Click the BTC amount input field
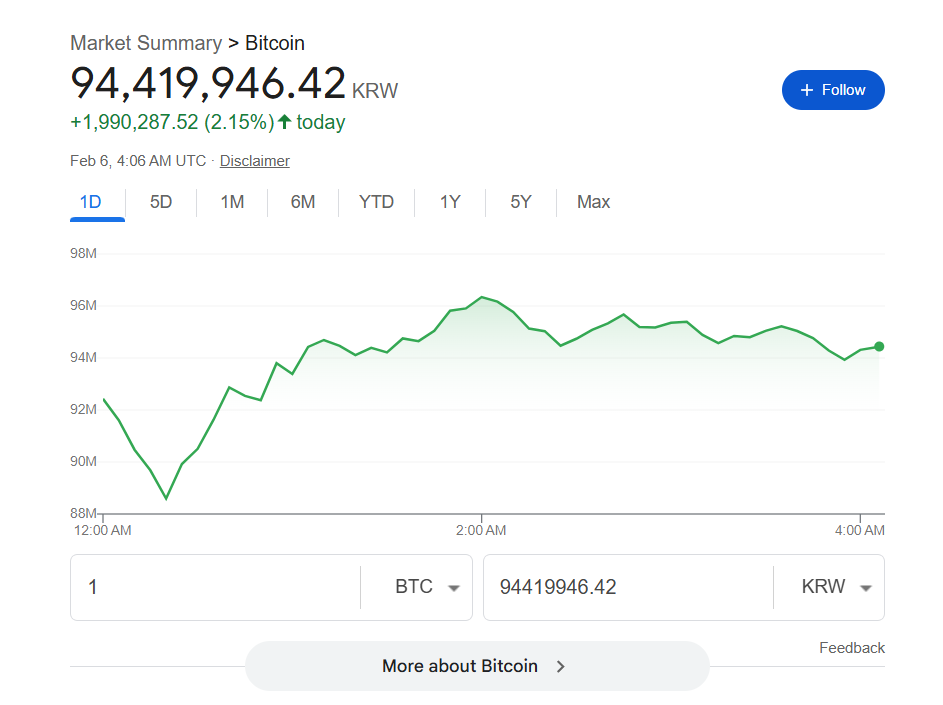The height and width of the screenshot is (705, 943). (x=215, y=587)
